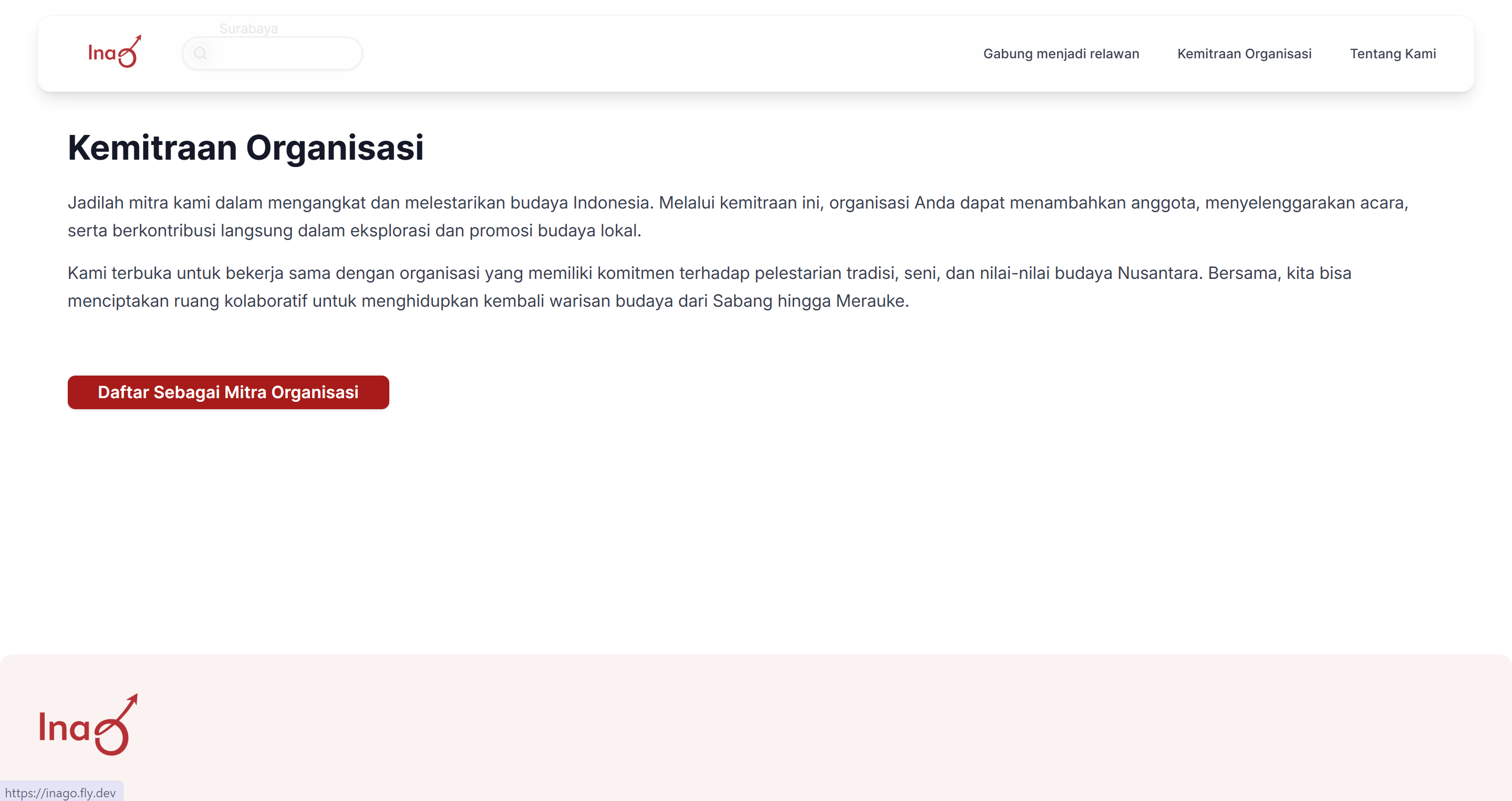Go to Tentang Kami page

(x=1392, y=54)
